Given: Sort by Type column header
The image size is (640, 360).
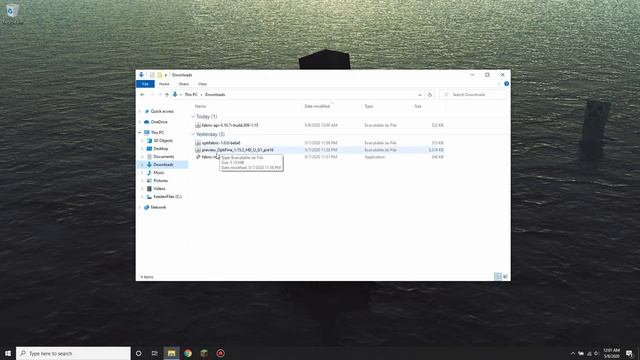Looking at the screenshot, I should [x=369, y=107].
